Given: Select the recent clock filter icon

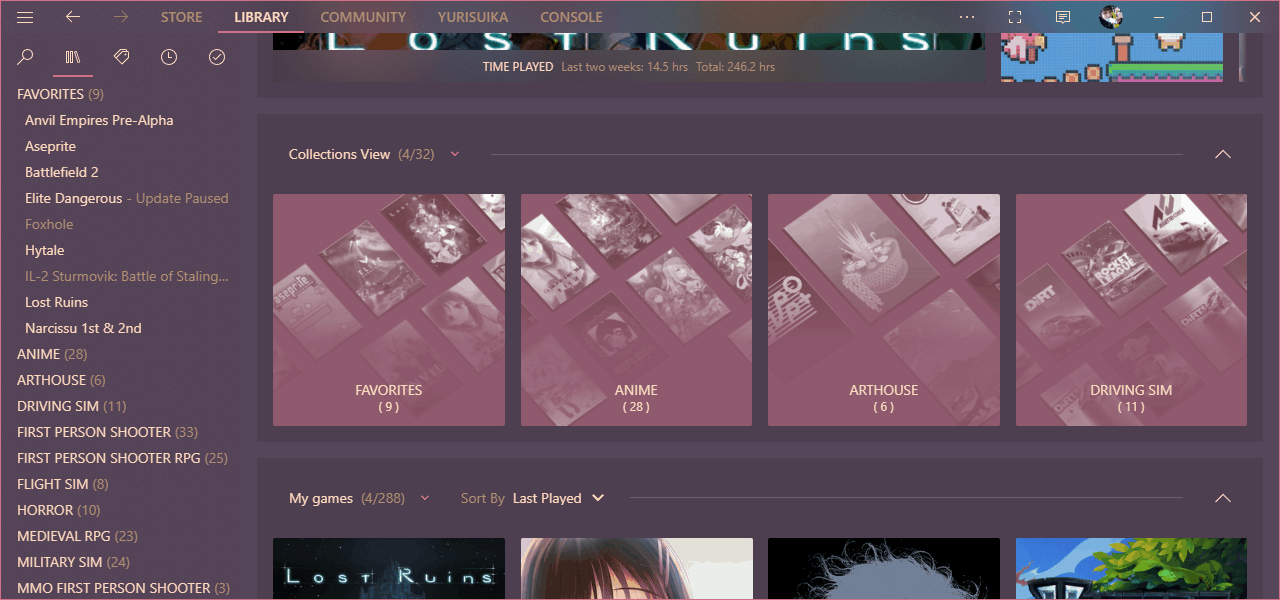Looking at the screenshot, I should tap(169, 58).
